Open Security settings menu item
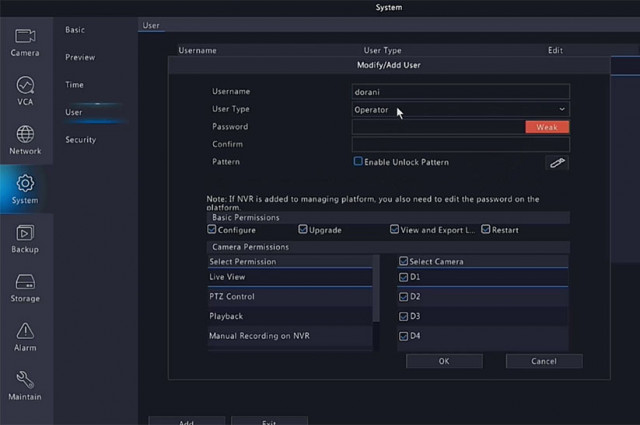Image resolution: width=640 pixels, height=425 pixels. pyautogui.click(x=81, y=140)
